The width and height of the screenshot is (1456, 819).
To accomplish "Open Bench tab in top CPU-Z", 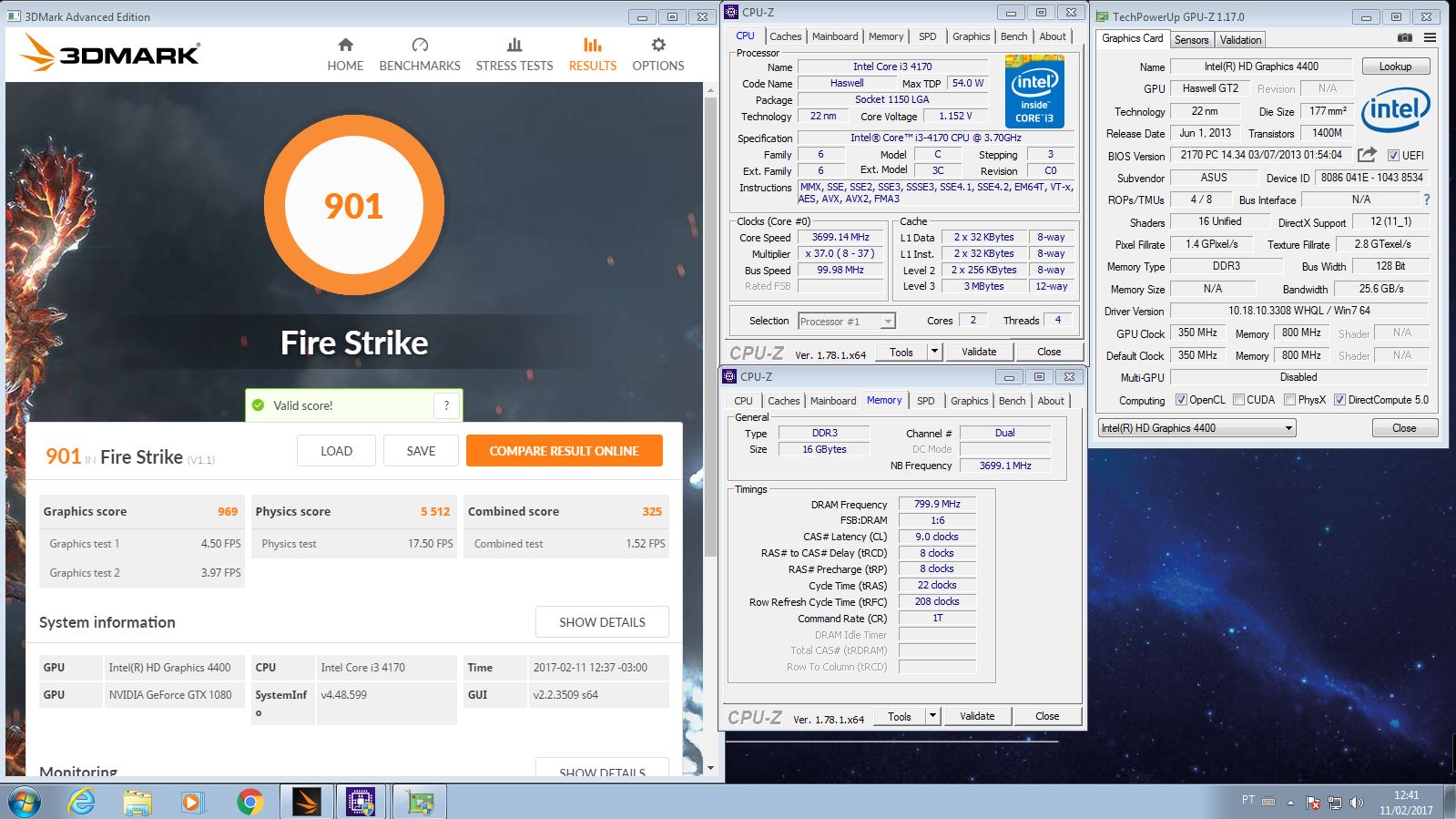I will click(x=1013, y=36).
